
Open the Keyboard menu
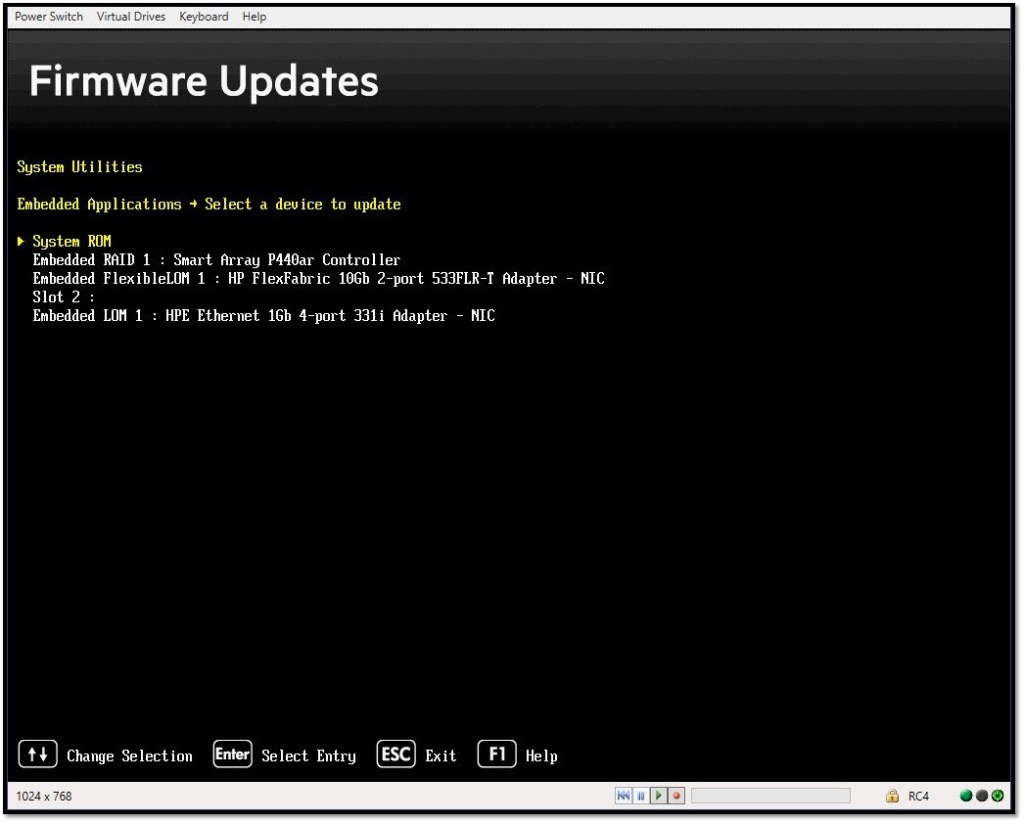click(x=204, y=17)
